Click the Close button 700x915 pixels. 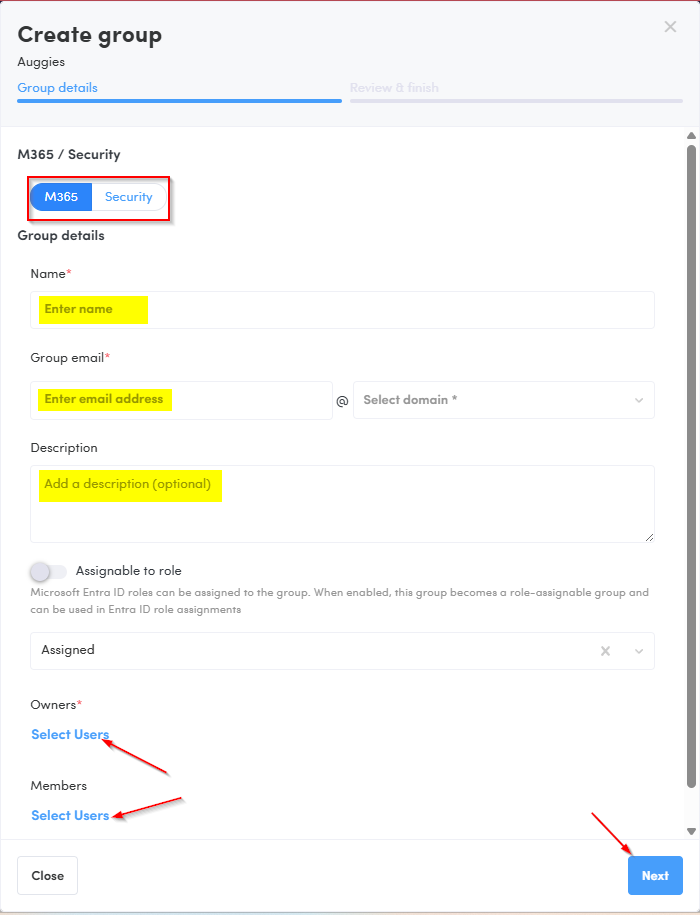48,876
